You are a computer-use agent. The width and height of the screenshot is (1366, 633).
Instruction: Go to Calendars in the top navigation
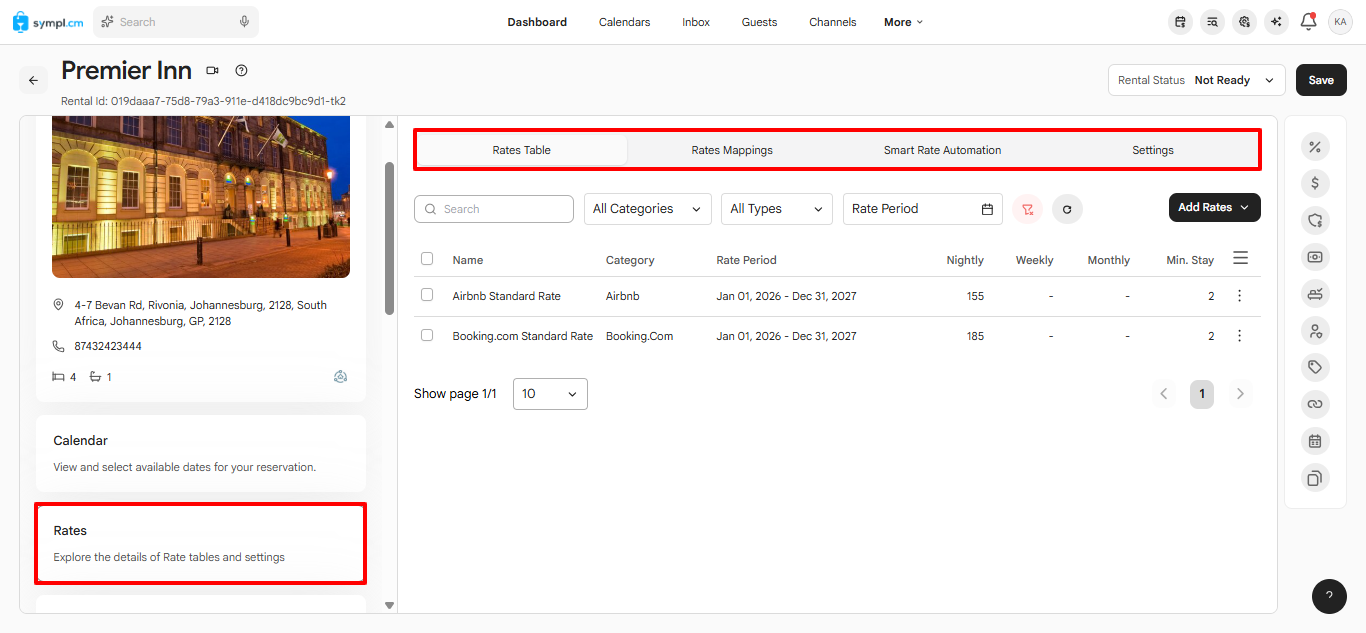(625, 22)
